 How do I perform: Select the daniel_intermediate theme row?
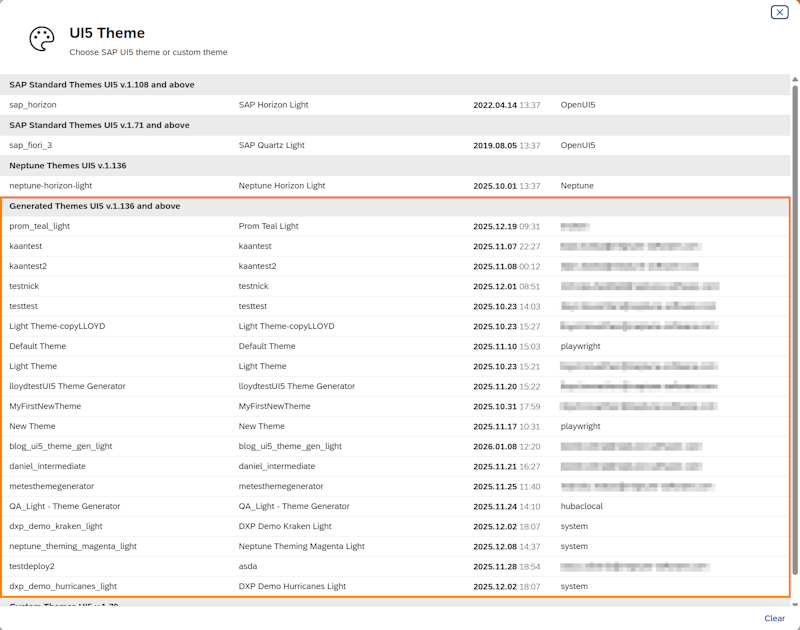click(395, 466)
